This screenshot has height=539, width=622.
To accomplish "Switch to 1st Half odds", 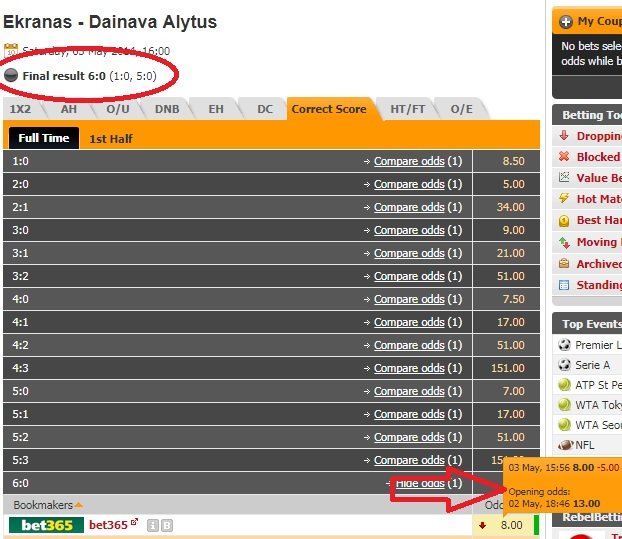I will coord(111,139).
